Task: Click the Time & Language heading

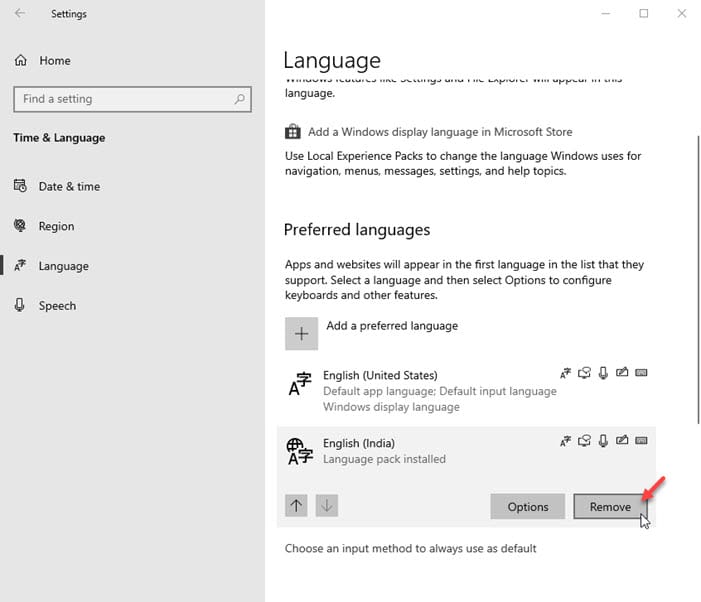Action: pyautogui.click(x=59, y=138)
